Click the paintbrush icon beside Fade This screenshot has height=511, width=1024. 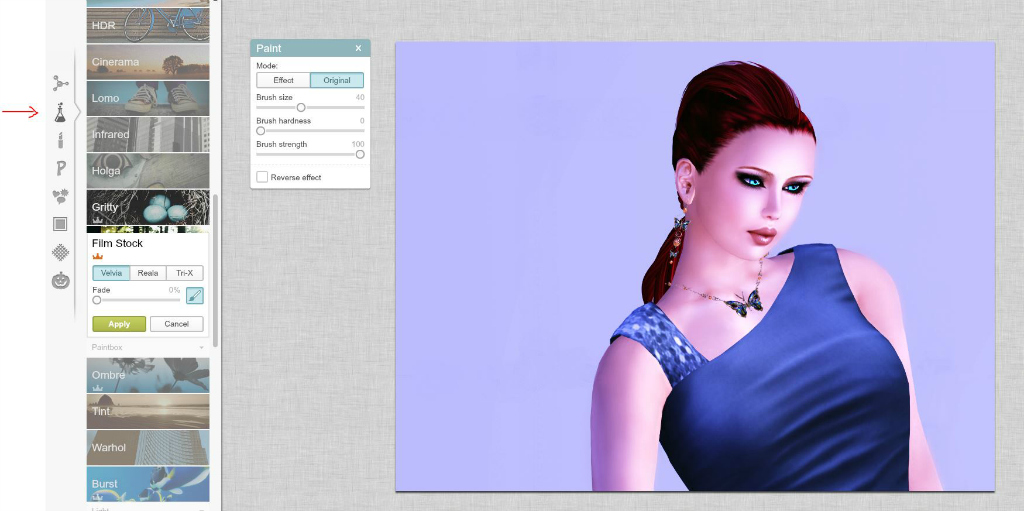click(x=195, y=295)
